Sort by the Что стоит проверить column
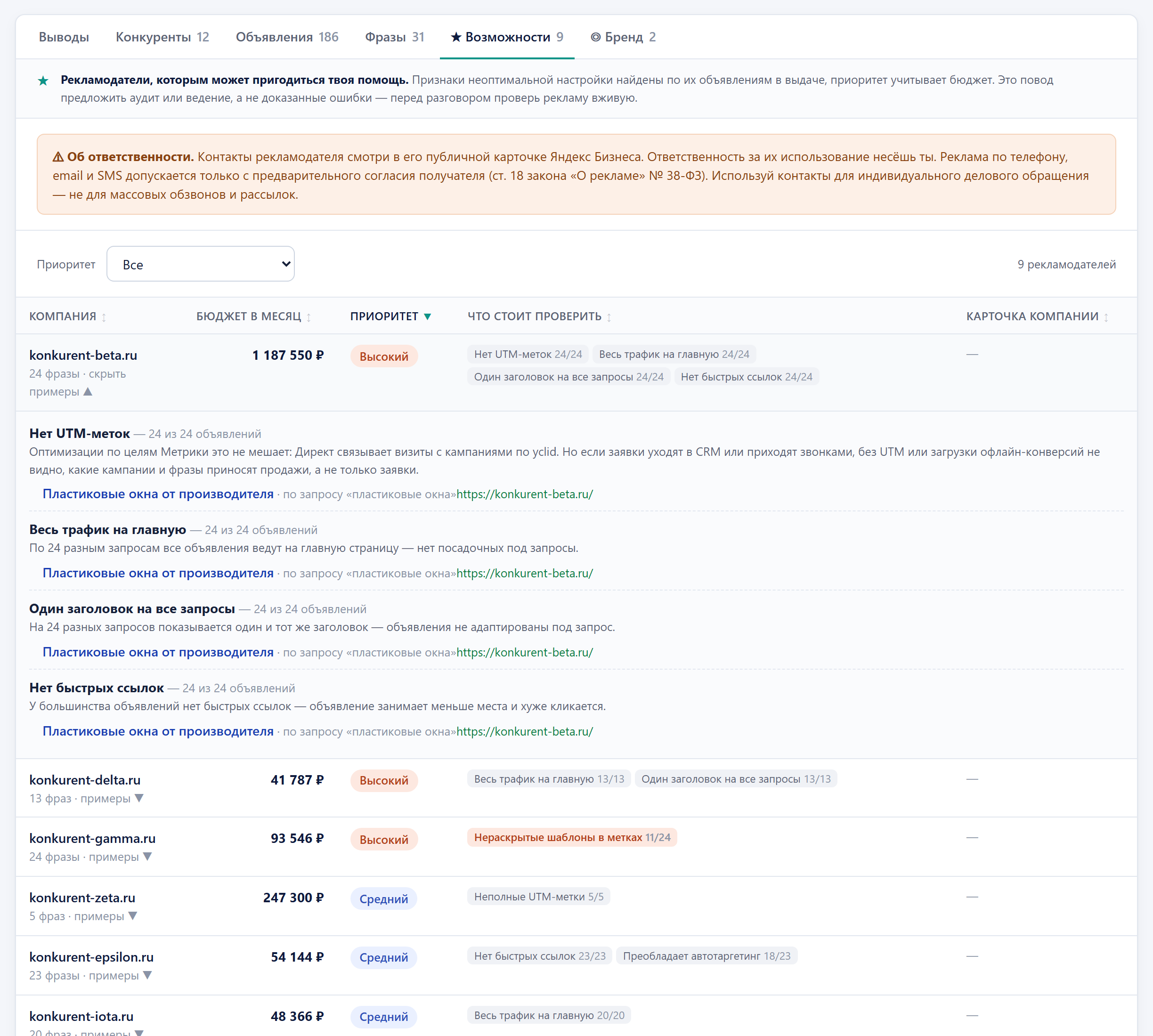This screenshot has width=1153, height=1036. [539, 316]
